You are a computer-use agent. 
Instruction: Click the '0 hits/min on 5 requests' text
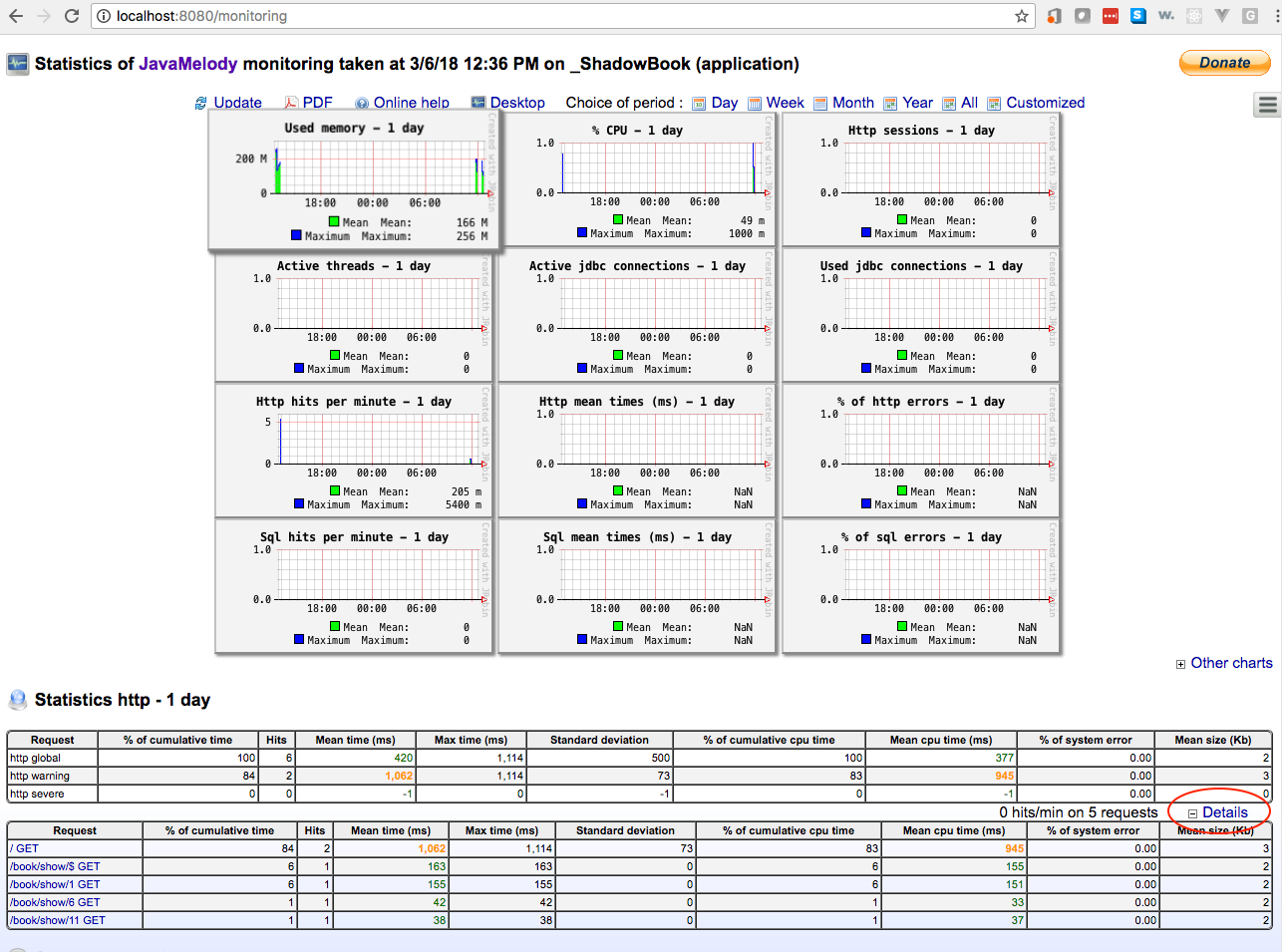1079,812
